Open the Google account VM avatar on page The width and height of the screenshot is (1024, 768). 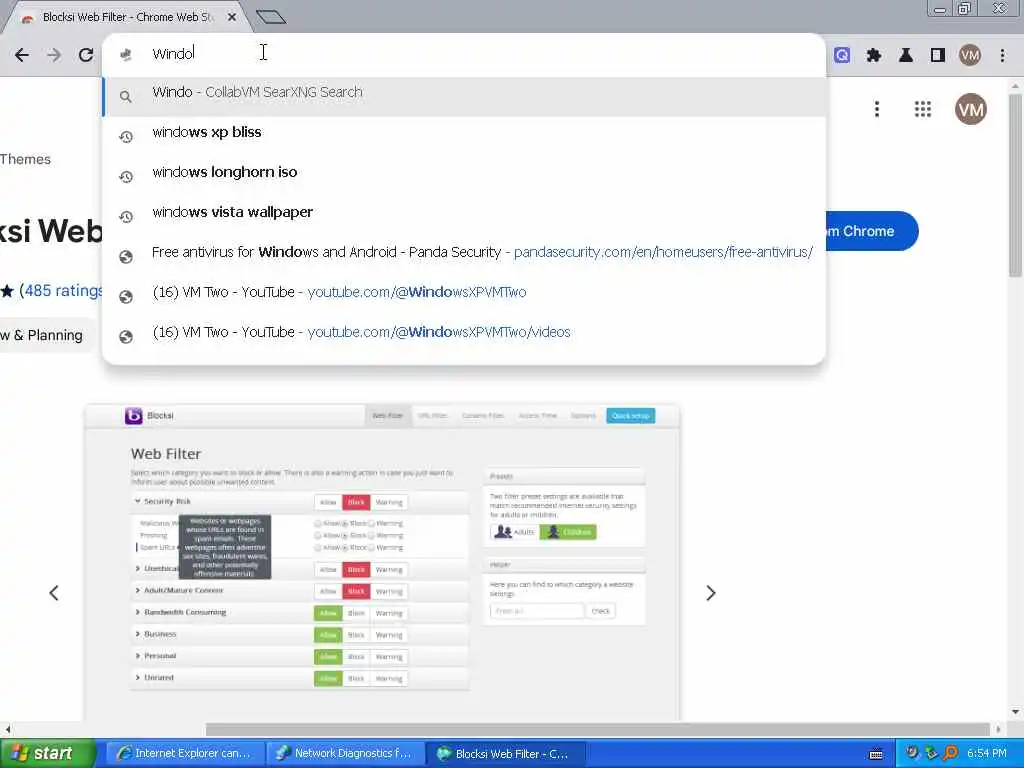pos(970,109)
